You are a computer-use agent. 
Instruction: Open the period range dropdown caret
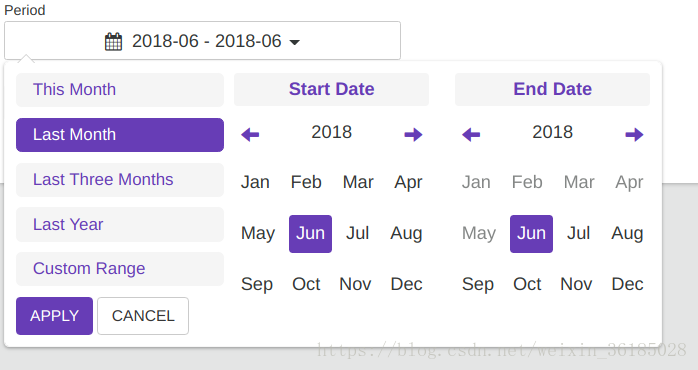point(294,42)
